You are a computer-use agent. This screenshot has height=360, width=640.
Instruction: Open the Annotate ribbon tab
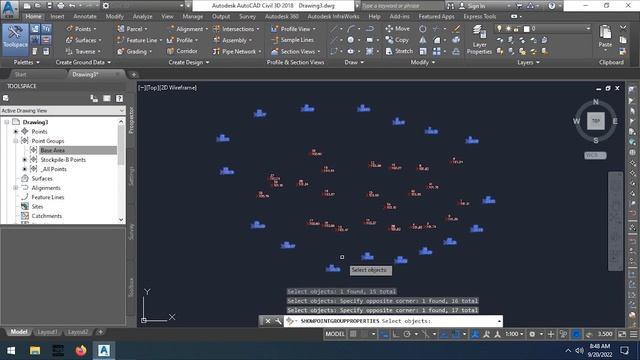pyautogui.click(x=84, y=16)
